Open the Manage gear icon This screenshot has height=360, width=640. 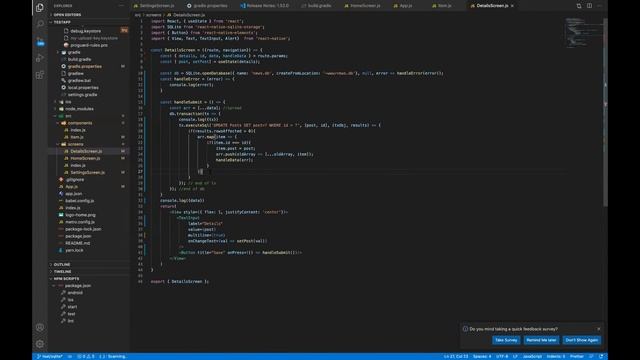(x=40, y=344)
